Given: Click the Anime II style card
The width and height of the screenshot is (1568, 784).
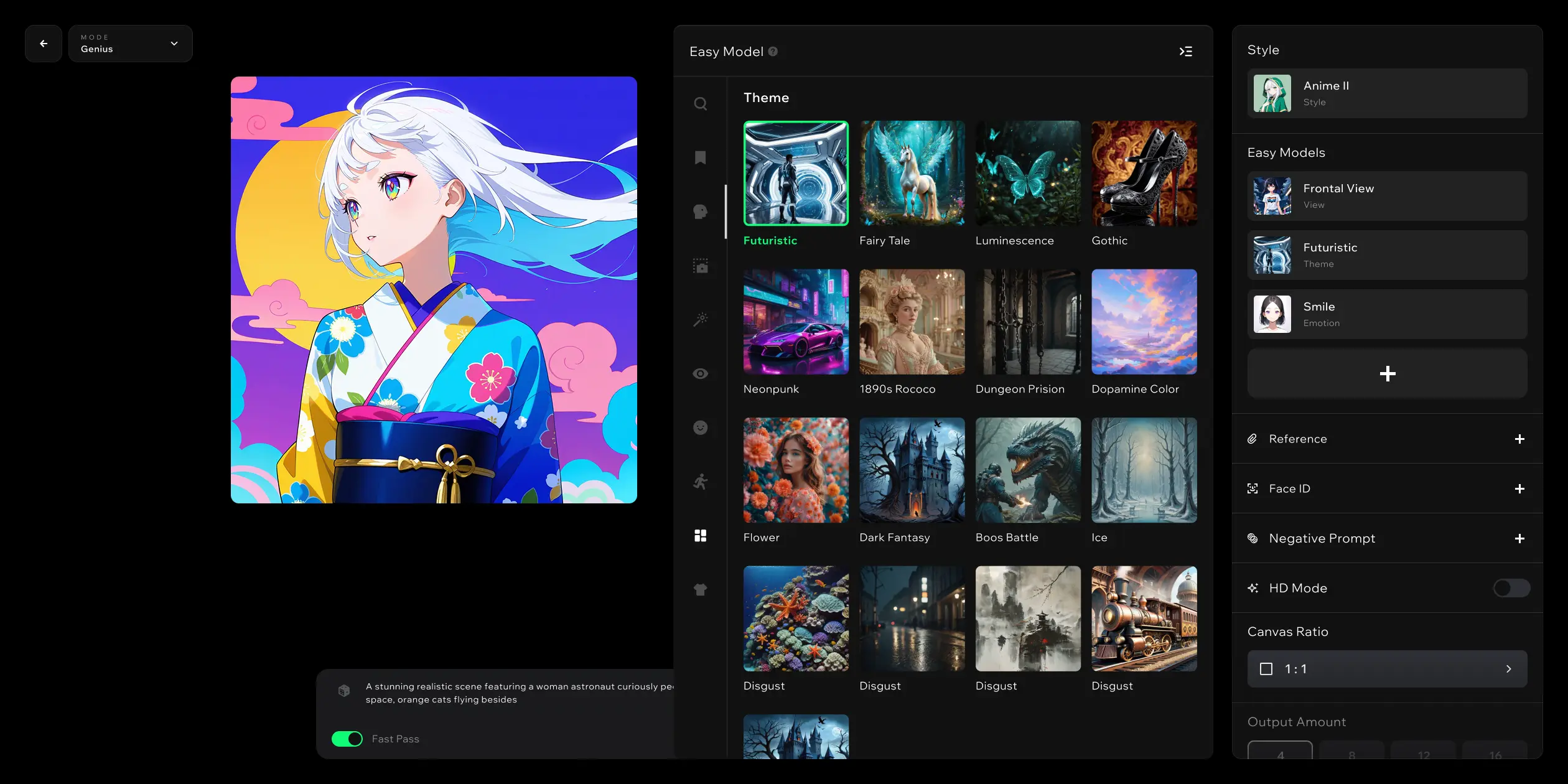Looking at the screenshot, I should 1387,93.
